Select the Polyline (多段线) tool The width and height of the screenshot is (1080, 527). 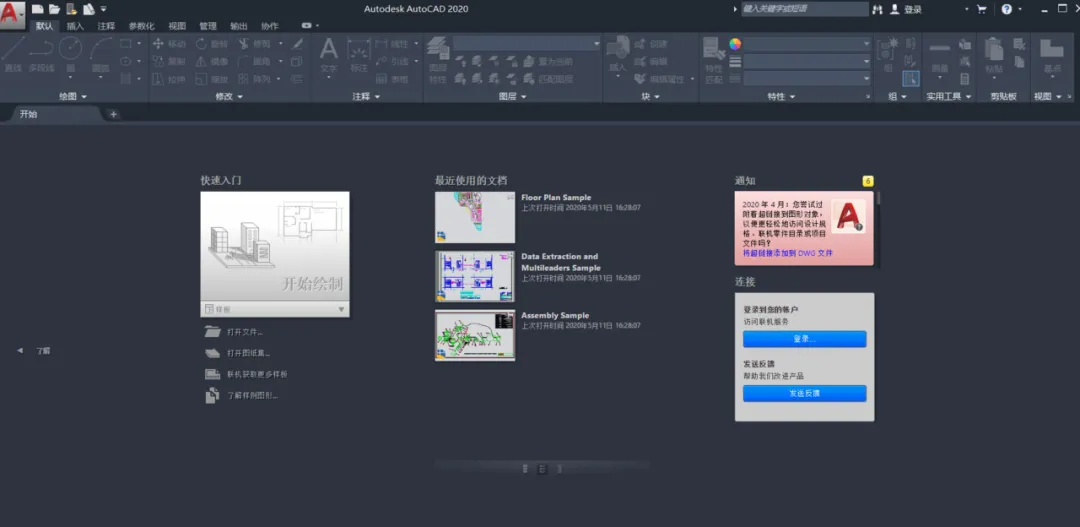41,54
